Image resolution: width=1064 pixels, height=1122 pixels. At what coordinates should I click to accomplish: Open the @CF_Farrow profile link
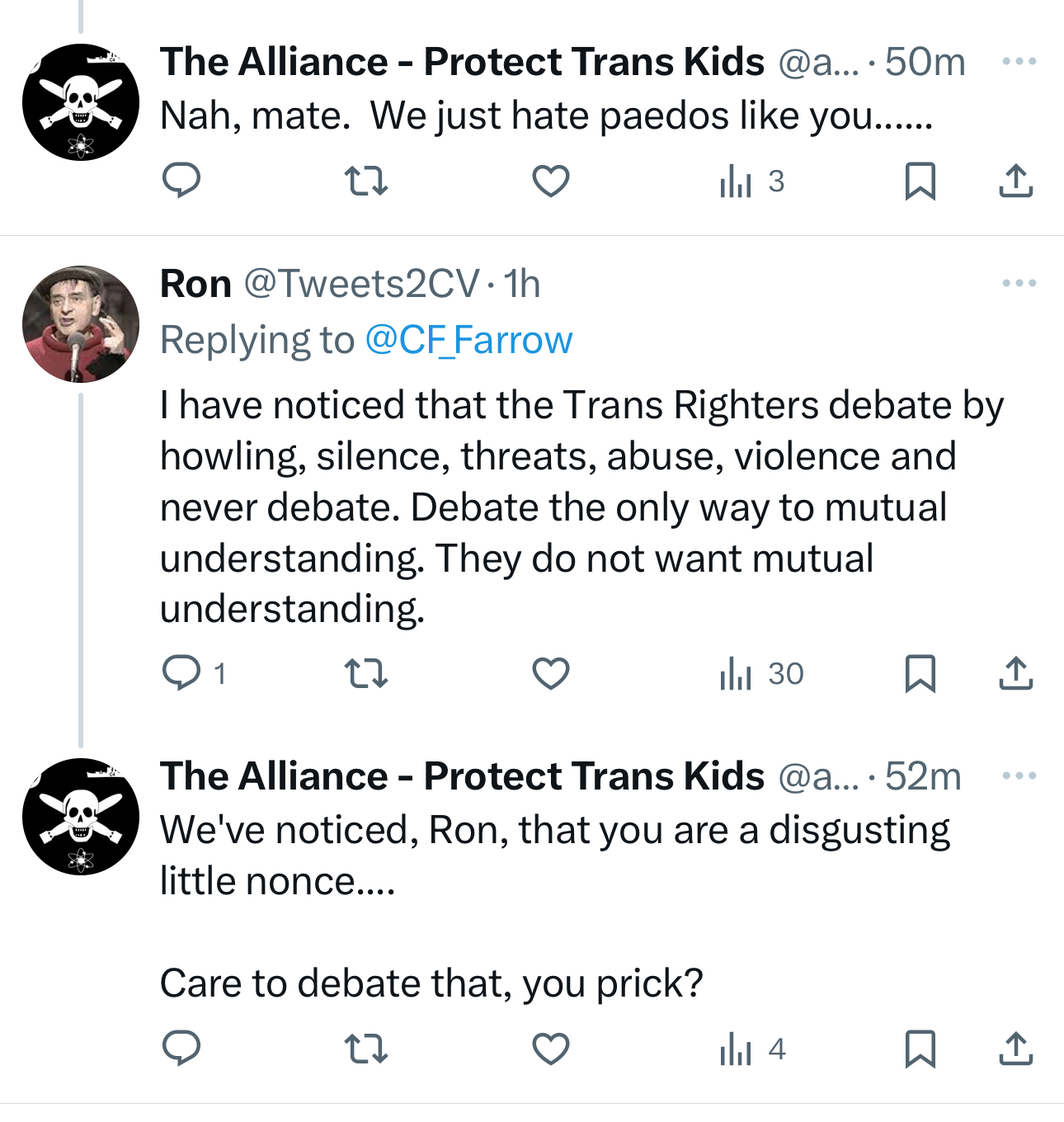point(468,340)
